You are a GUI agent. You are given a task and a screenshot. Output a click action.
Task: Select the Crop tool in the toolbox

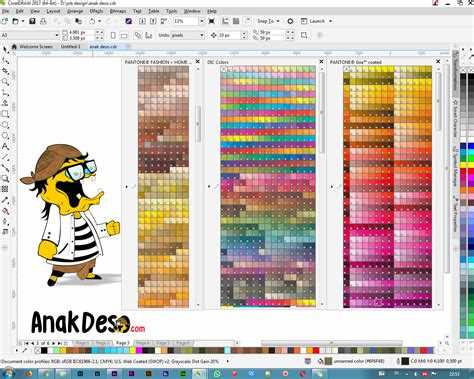point(5,71)
